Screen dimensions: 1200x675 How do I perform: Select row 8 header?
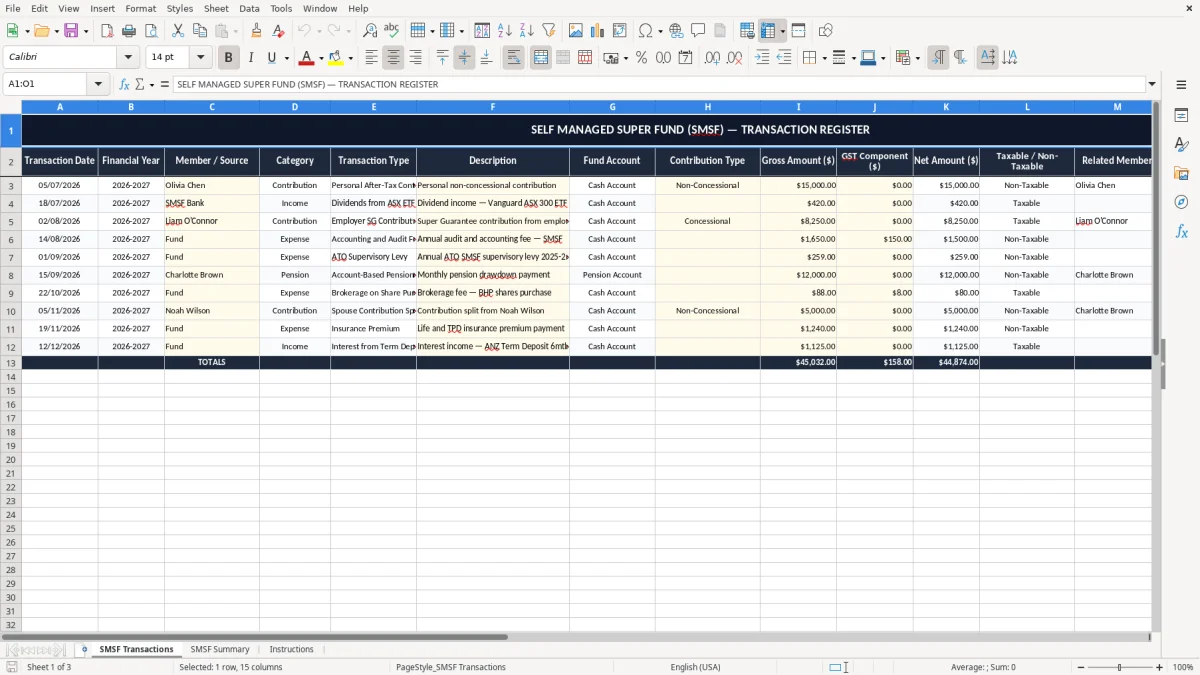[11, 275]
